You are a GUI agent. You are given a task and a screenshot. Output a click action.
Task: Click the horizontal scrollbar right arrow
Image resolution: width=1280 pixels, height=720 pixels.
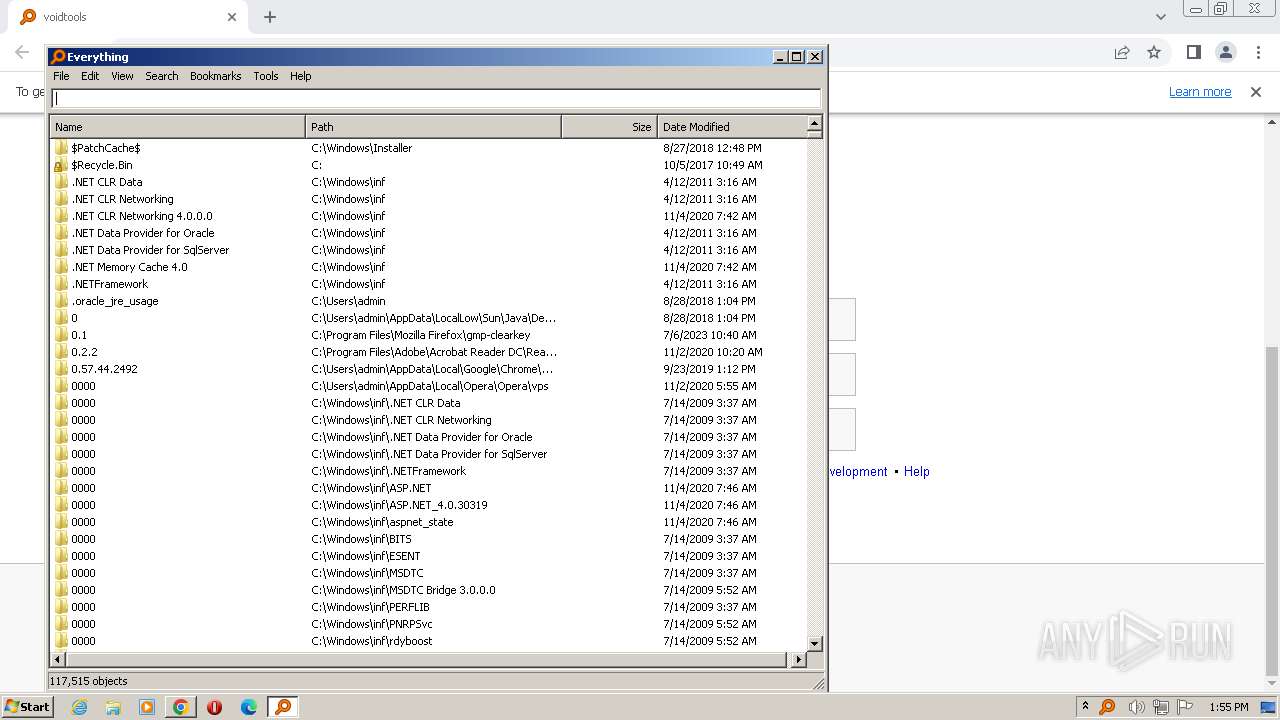pyautogui.click(x=797, y=660)
